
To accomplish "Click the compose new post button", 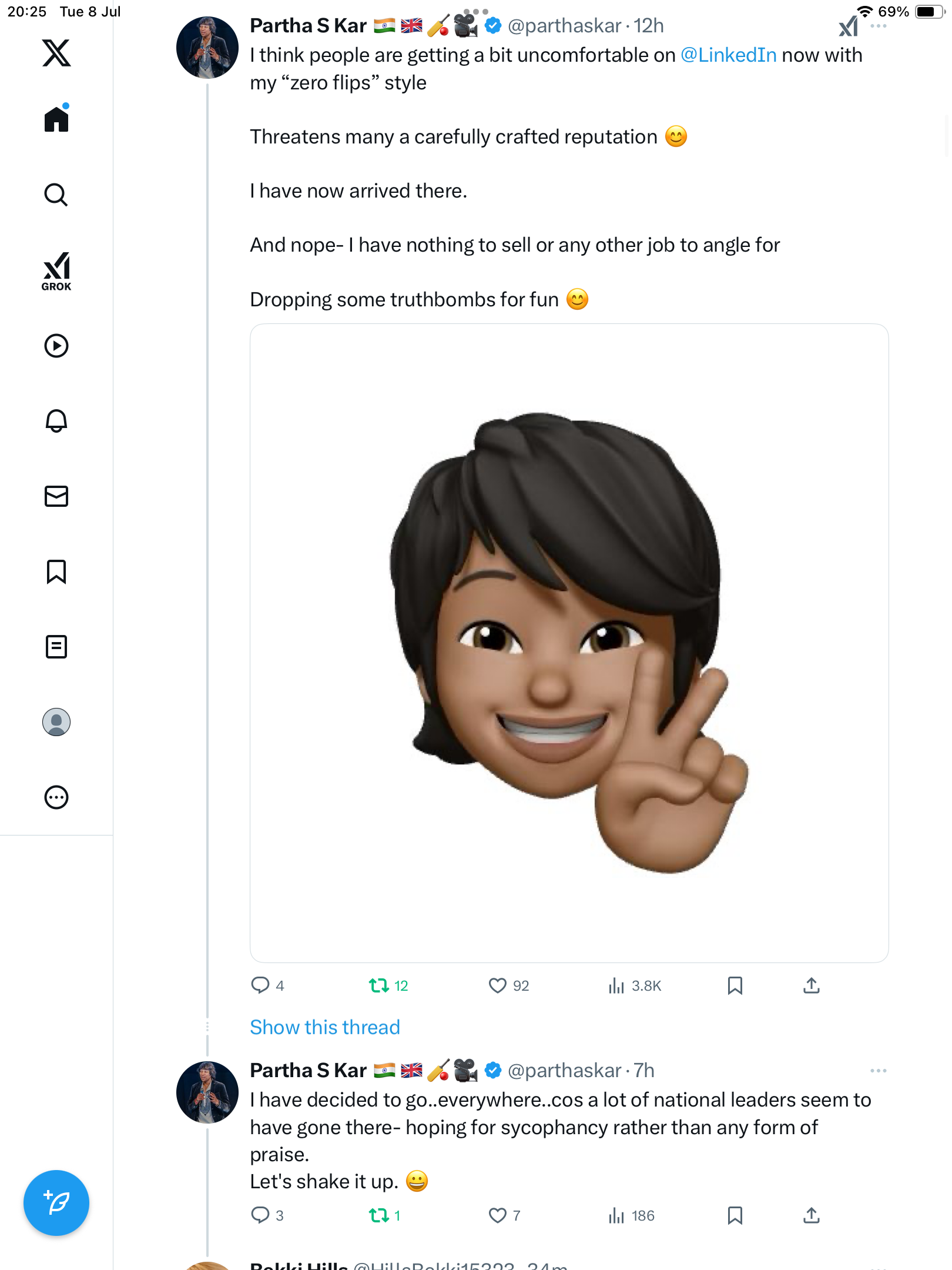I will point(56,1203).
